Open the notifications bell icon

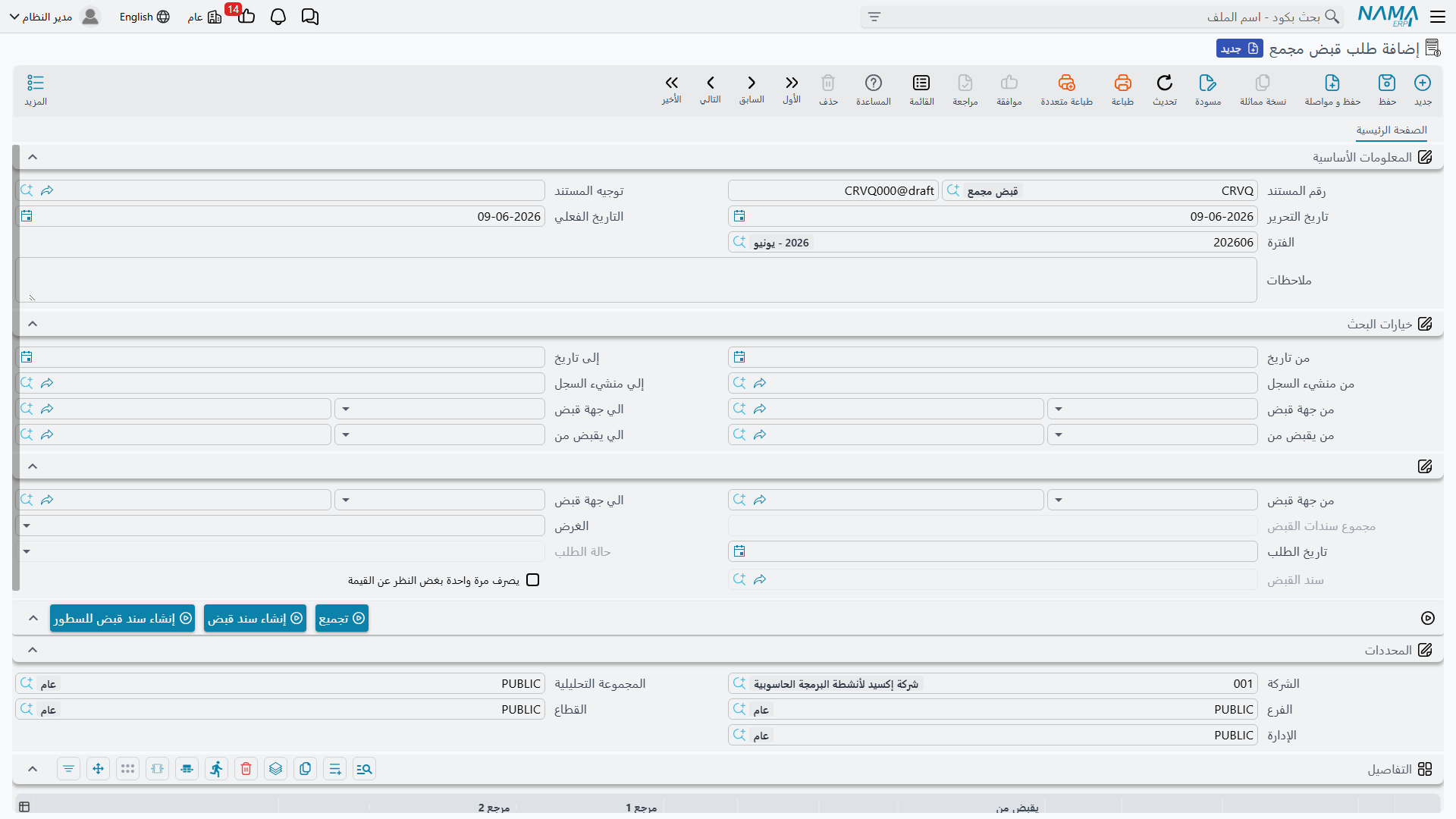tap(278, 17)
